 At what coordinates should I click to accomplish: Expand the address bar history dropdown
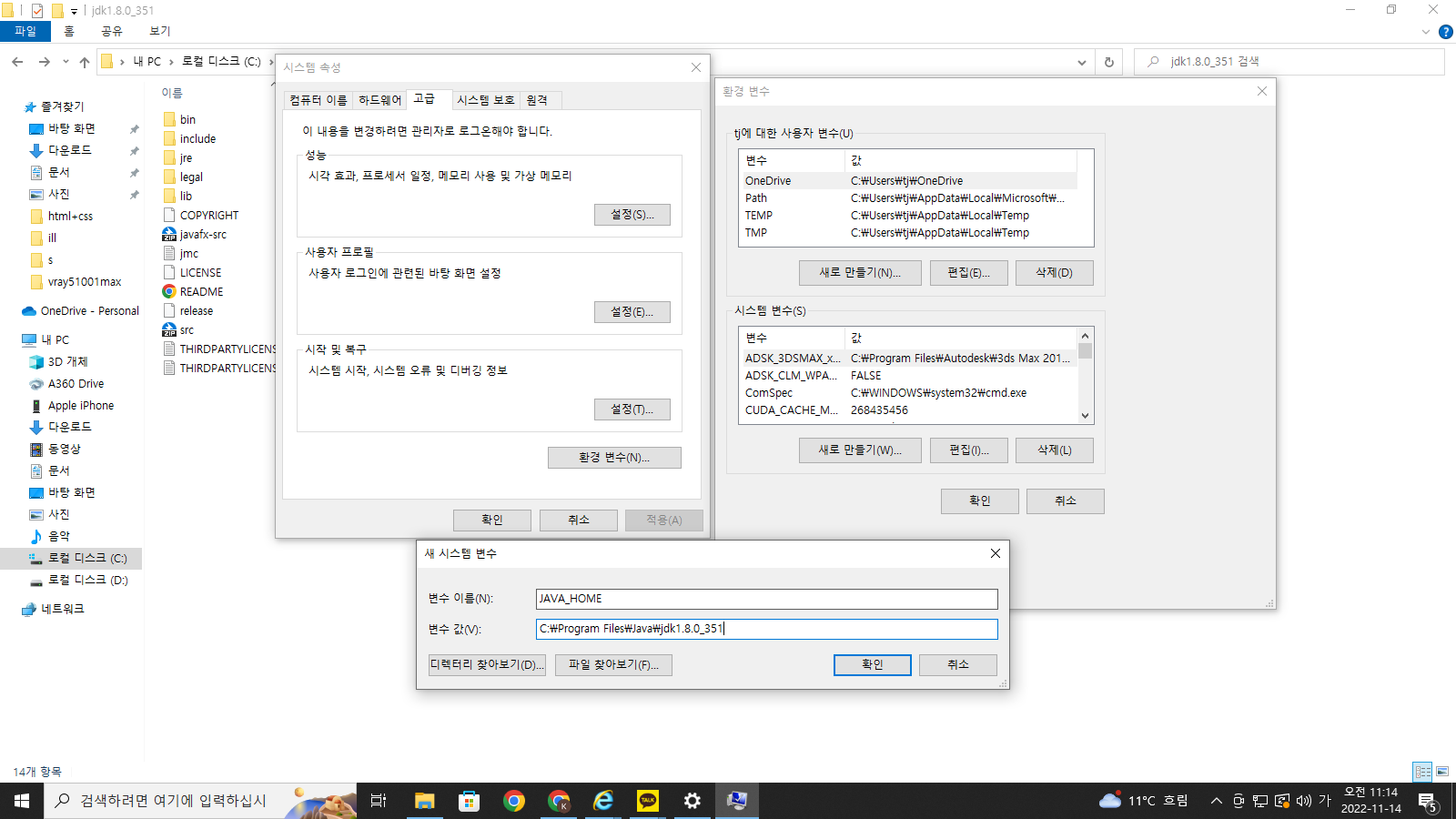(x=1082, y=62)
